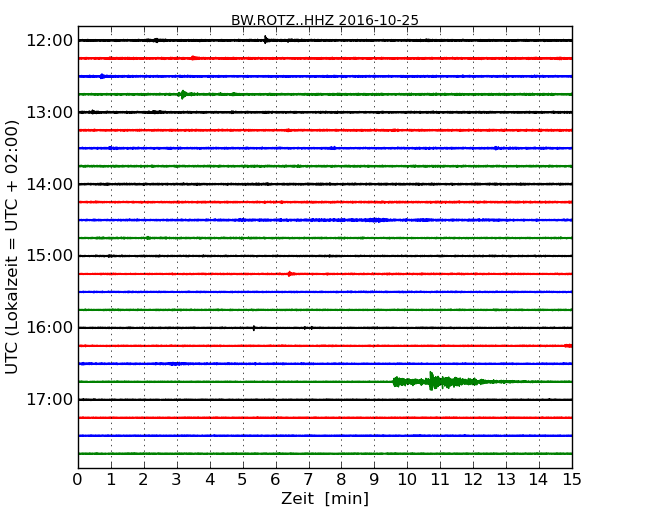The width and height of the screenshot is (650, 520).
Task: Click the blue noisy section on the 14:30 trace
Action: pos(375,220)
